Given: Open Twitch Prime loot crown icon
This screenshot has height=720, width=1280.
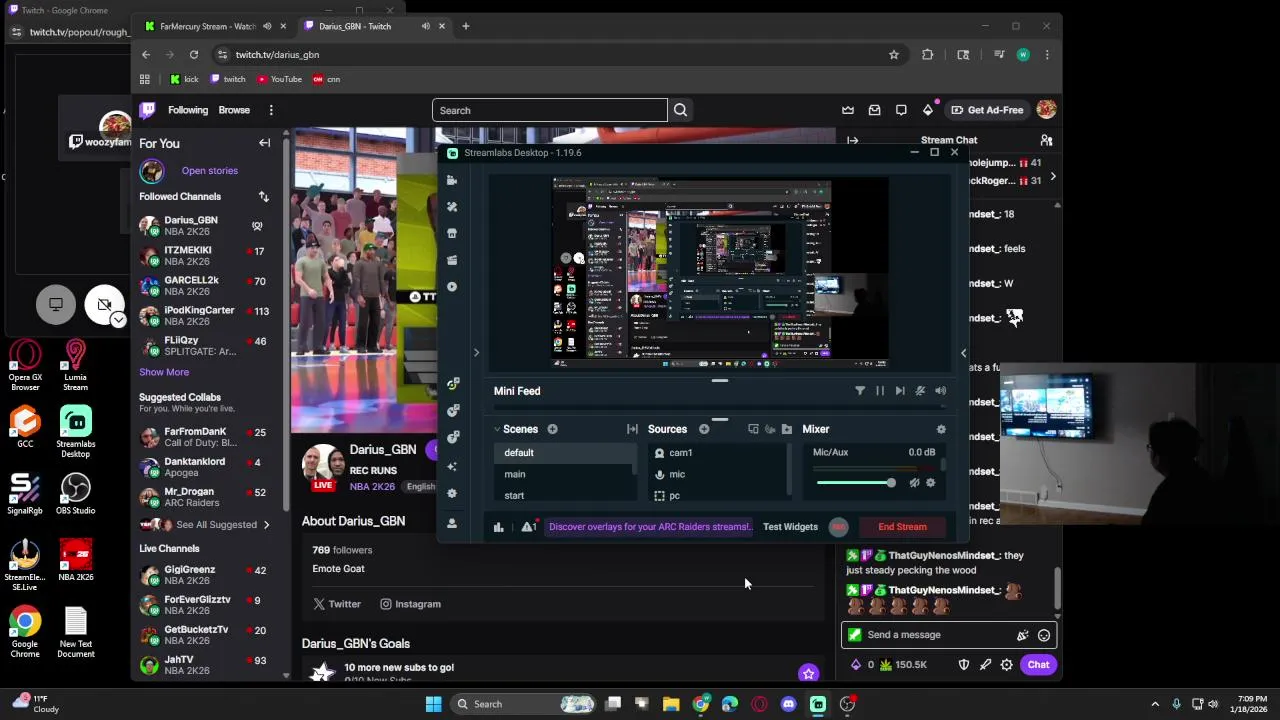Looking at the screenshot, I should [848, 110].
